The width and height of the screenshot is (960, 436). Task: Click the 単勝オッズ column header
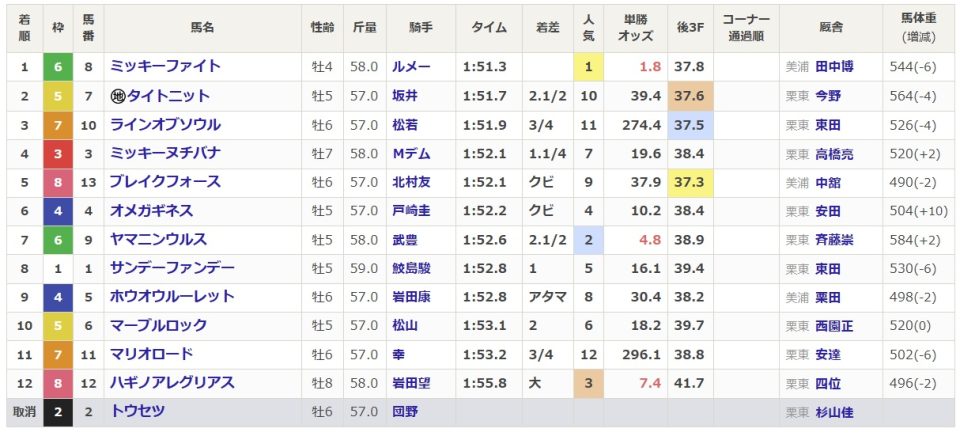coord(636,28)
